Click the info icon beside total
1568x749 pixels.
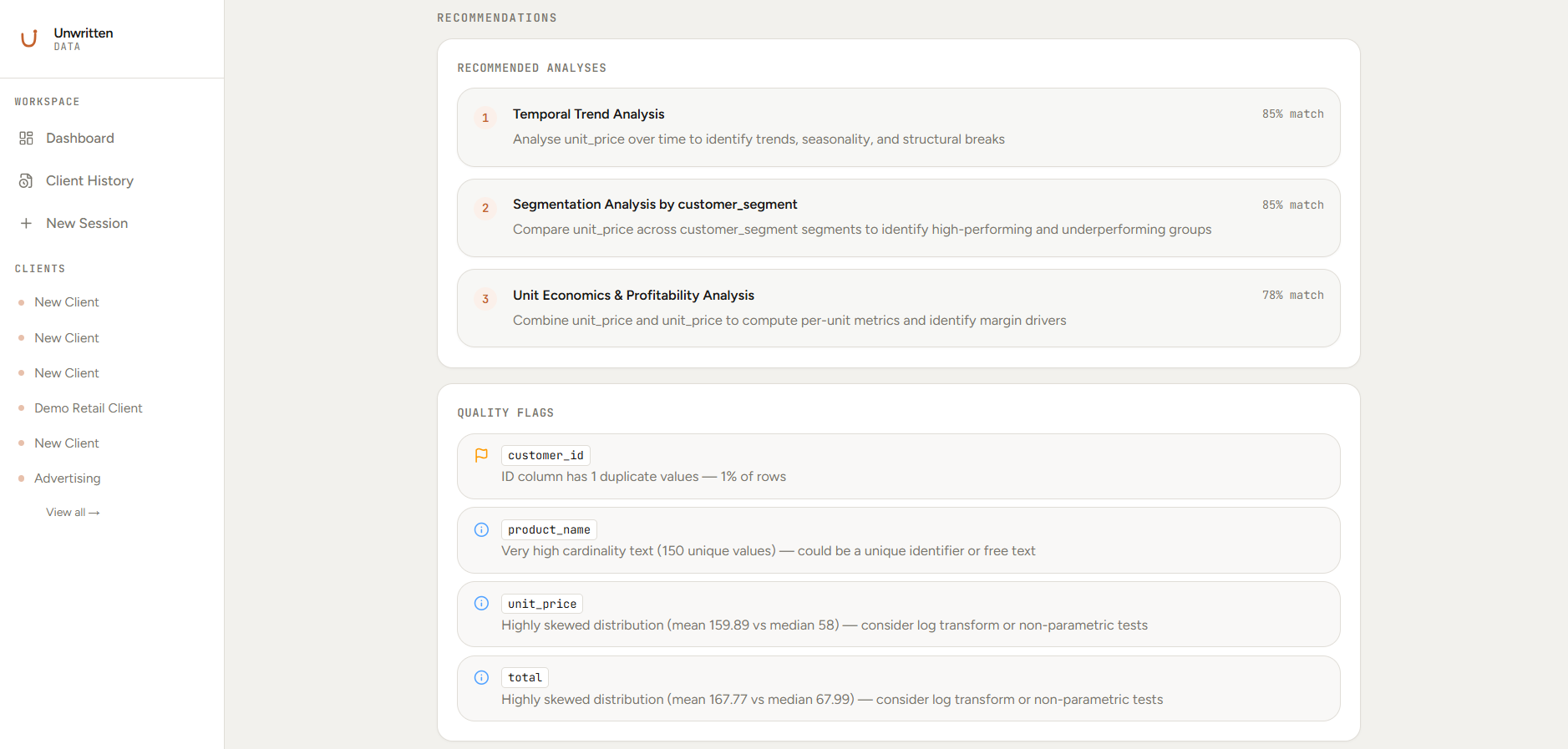coord(481,677)
